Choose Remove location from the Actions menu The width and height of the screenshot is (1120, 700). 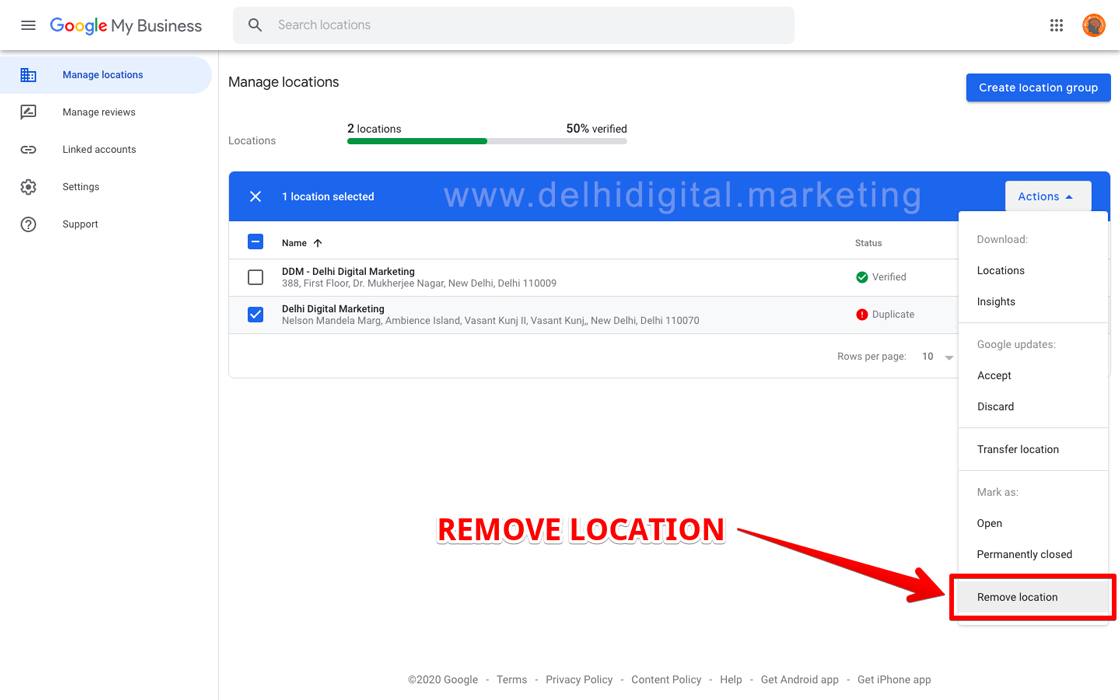pyautogui.click(x=1017, y=596)
